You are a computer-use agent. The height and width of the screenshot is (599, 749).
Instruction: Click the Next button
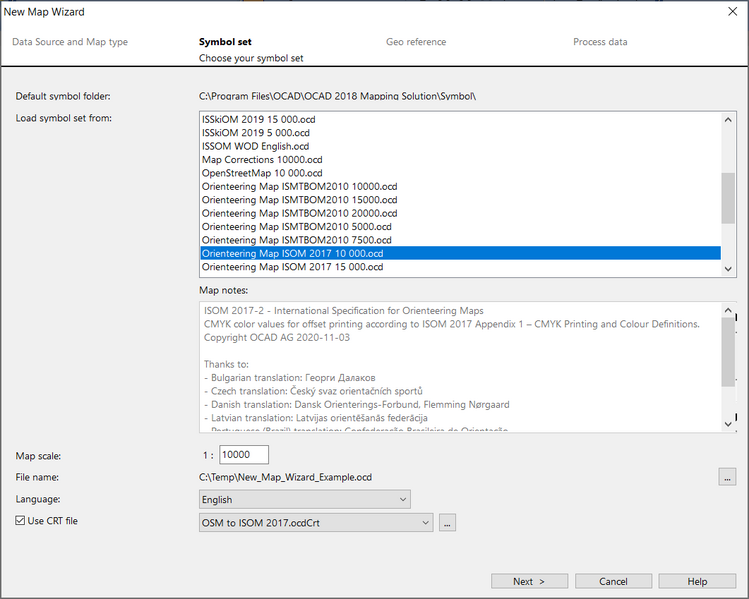point(529,581)
